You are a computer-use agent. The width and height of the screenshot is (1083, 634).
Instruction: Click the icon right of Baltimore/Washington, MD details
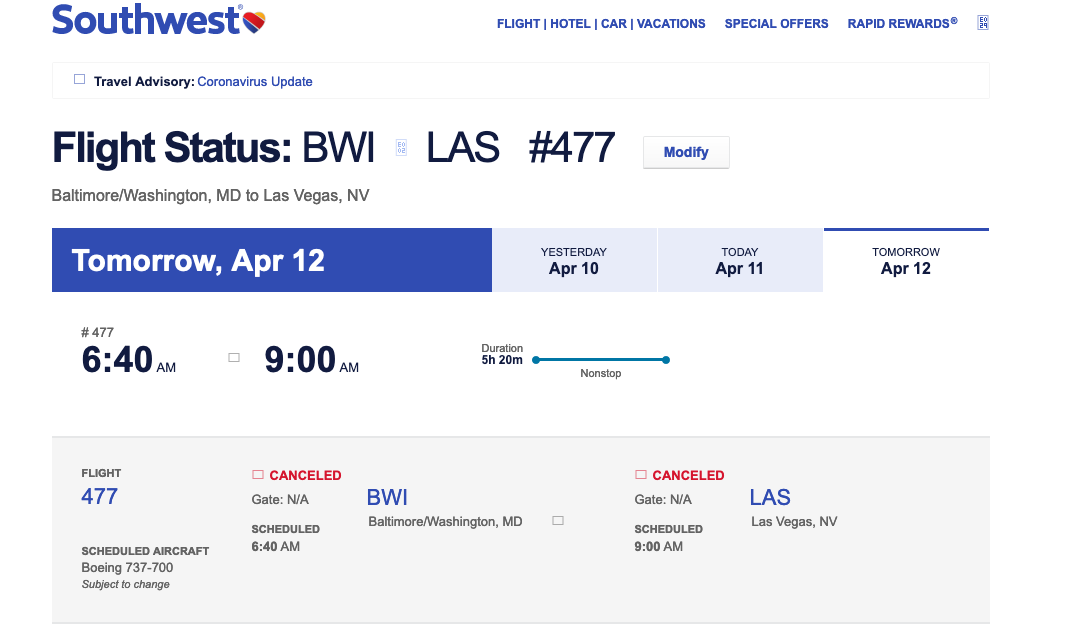[558, 521]
